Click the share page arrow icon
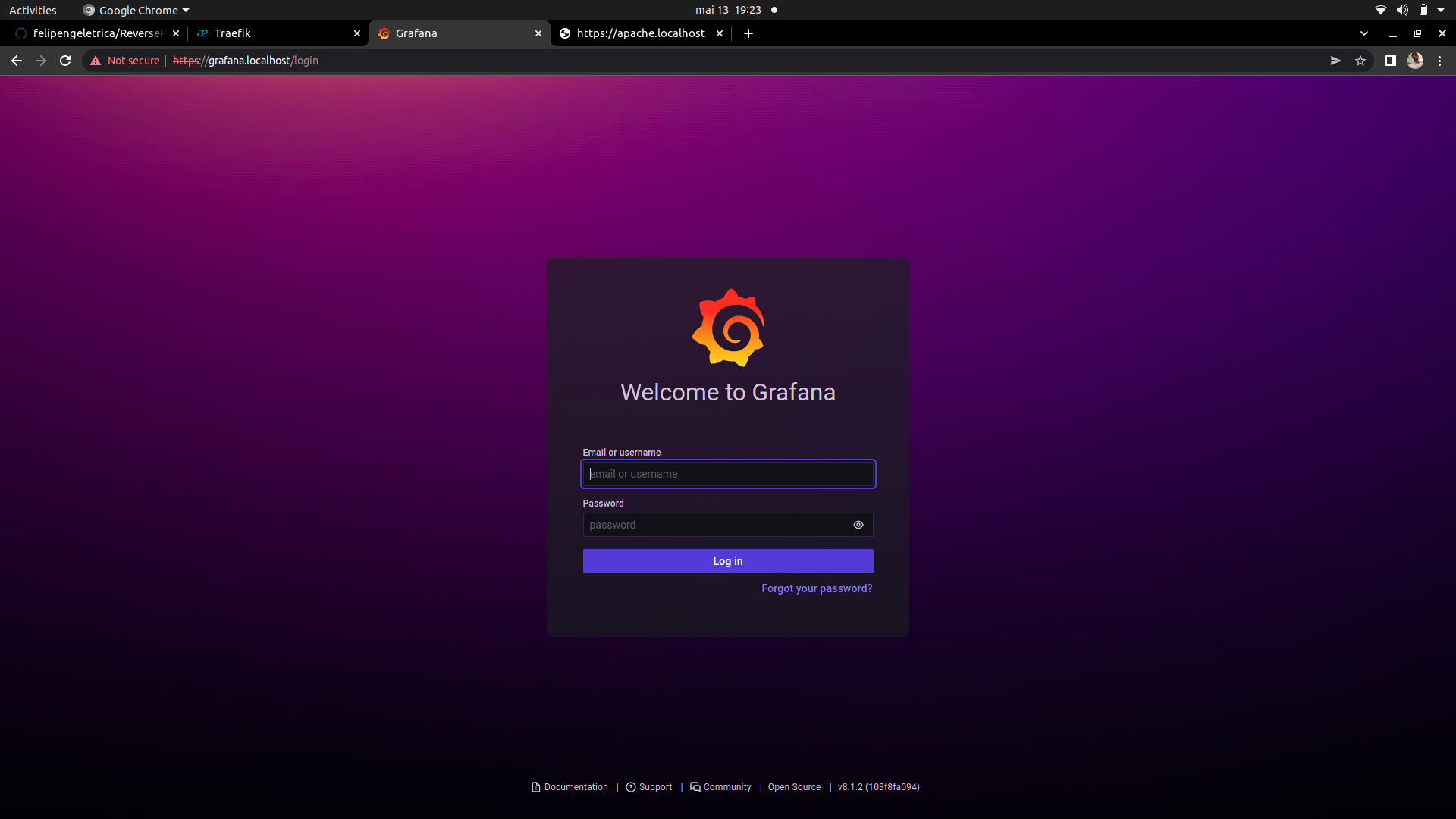 point(1335,61)
